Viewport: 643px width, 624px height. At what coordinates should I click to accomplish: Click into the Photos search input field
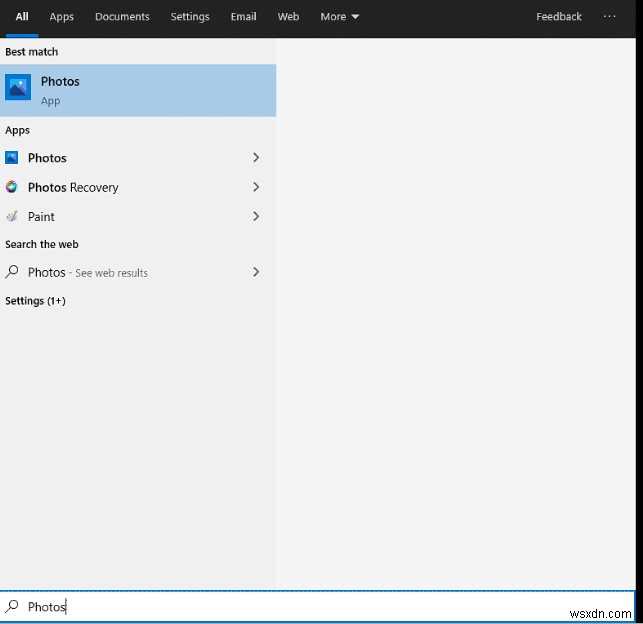[317, 606]
